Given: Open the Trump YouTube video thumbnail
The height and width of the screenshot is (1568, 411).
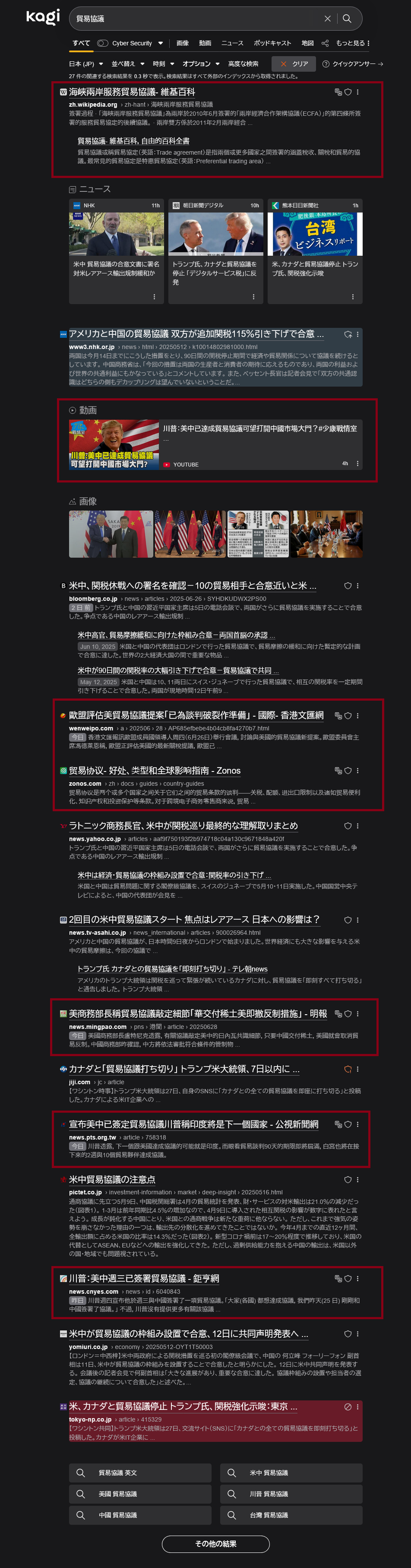Looking at the screenshot, I should click(114, 444).
